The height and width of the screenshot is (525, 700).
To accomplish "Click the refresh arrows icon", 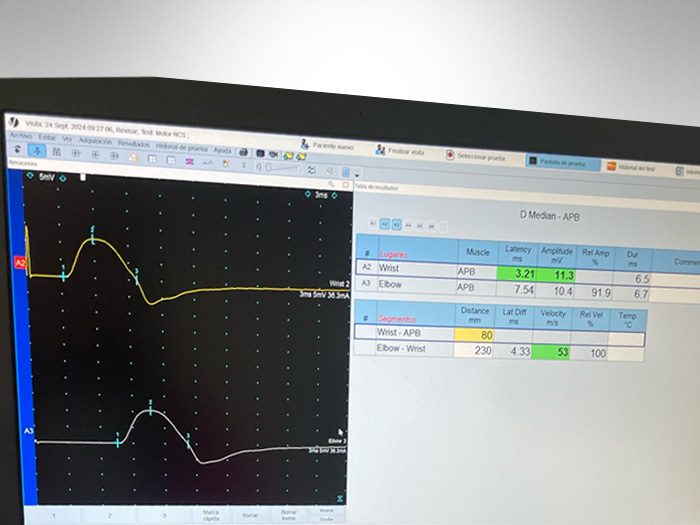I will 312,170.
